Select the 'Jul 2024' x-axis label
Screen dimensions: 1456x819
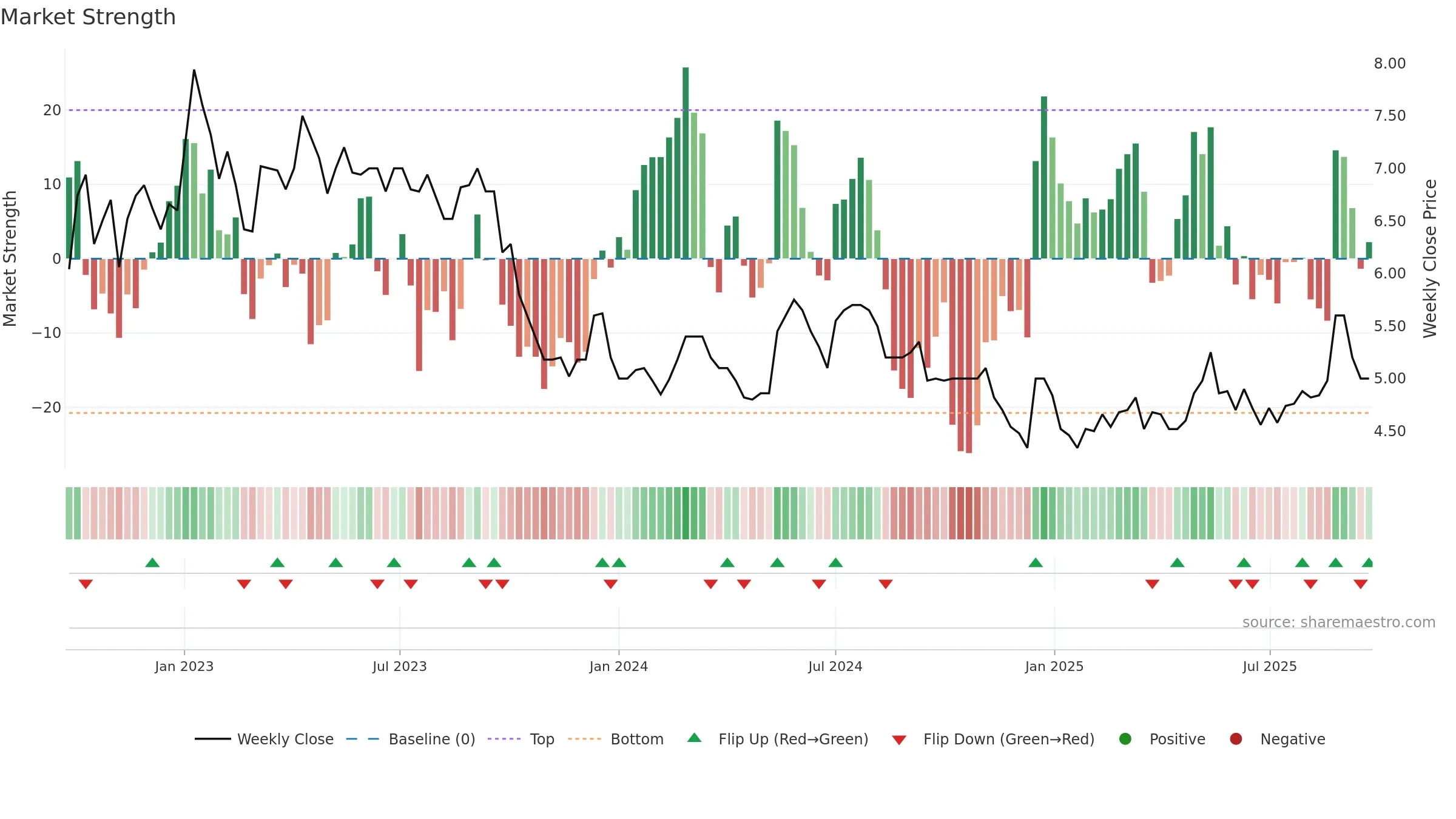835,666
